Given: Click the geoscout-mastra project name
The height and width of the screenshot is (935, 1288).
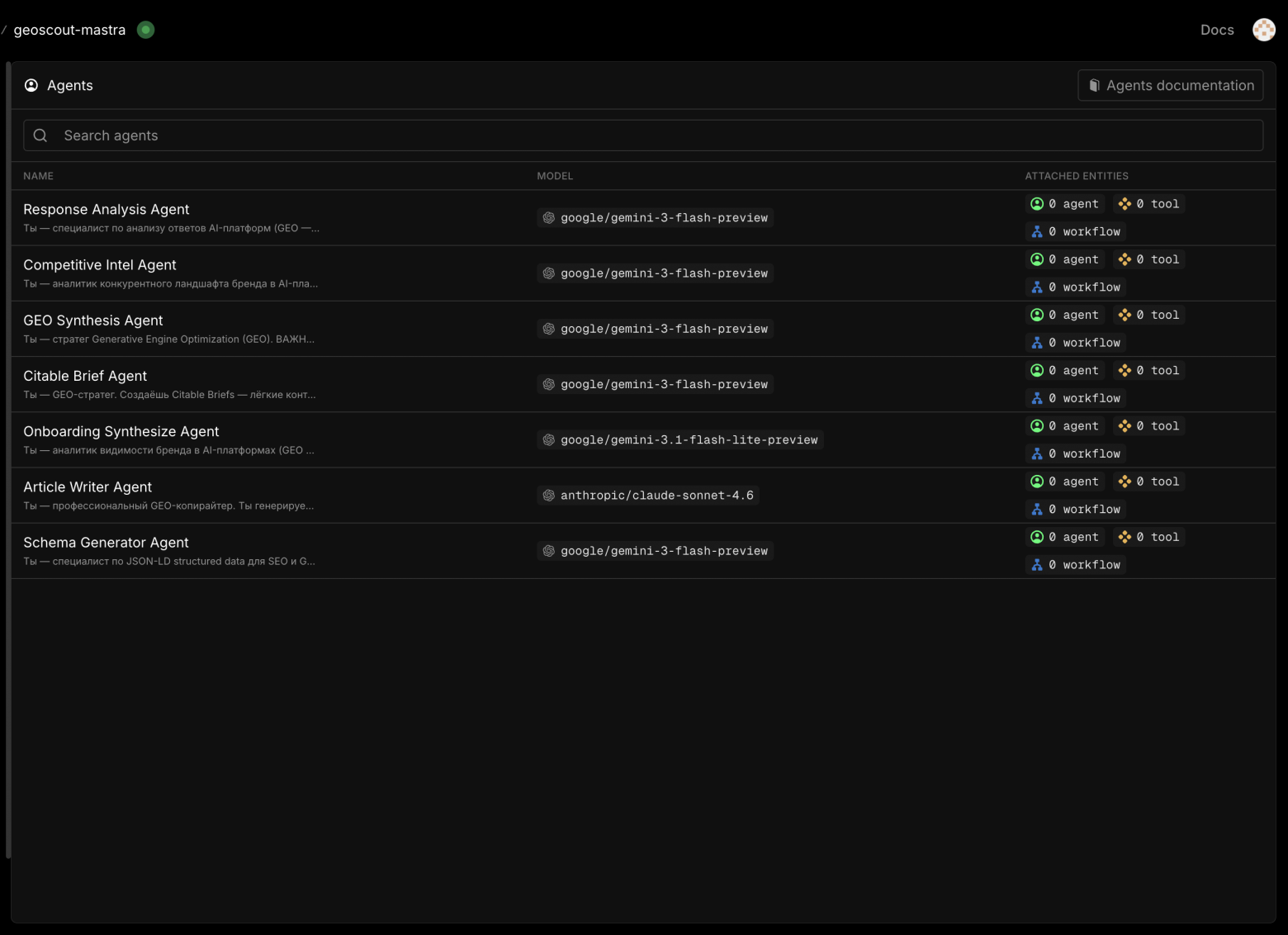Looking at the screenshot, I should [69, 30].
